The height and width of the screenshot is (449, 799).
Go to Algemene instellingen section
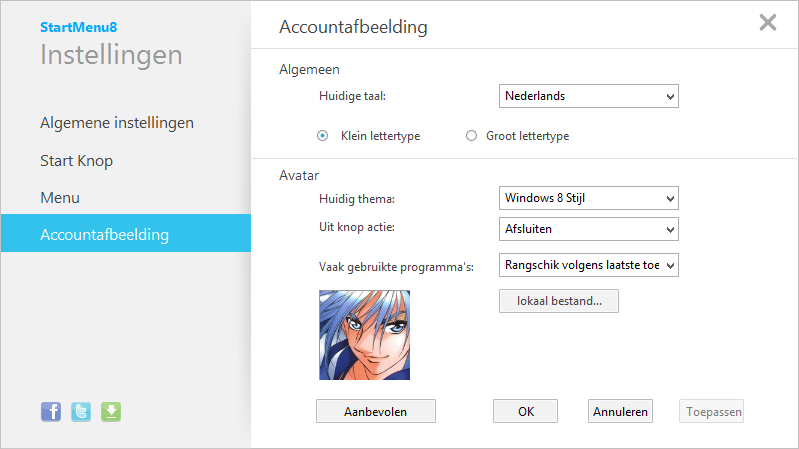pos(117,123)
